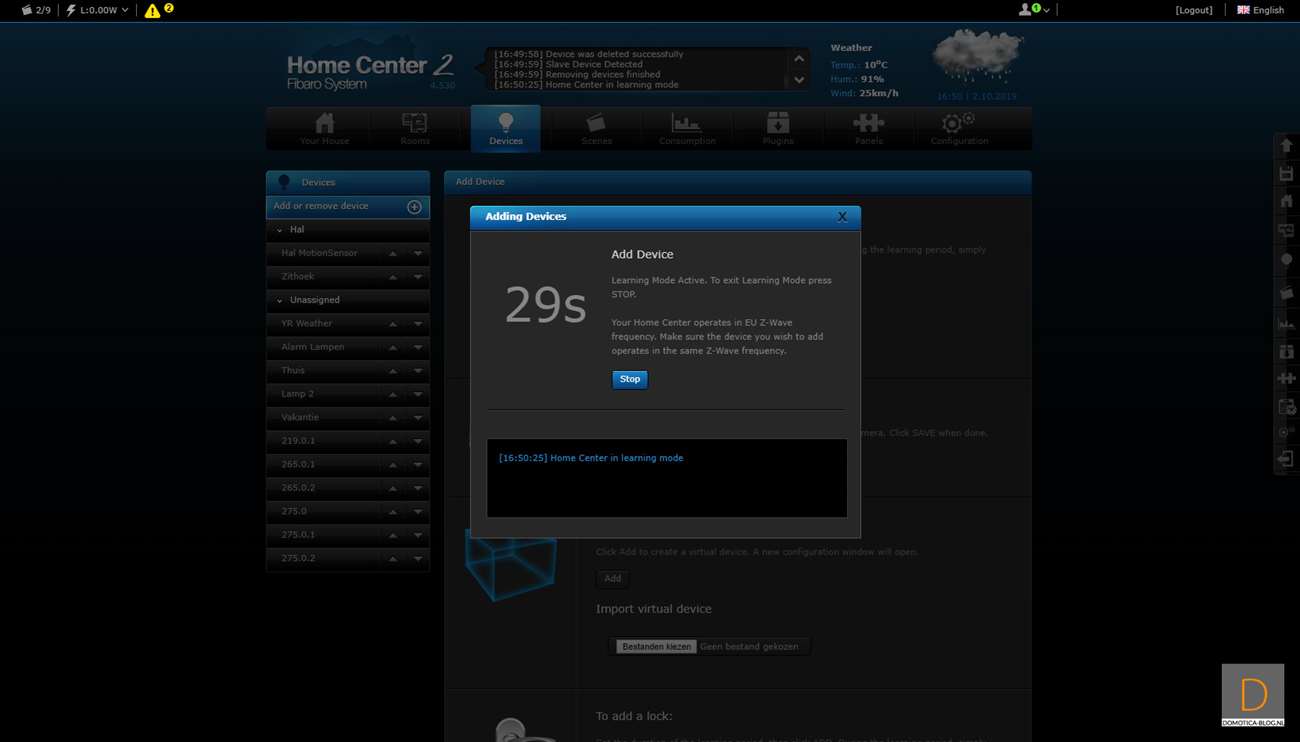The height and width of the screenshot is (742, 1300).
Task: Collapse the Unassigned device group
Action: click(x=280, y=300)
